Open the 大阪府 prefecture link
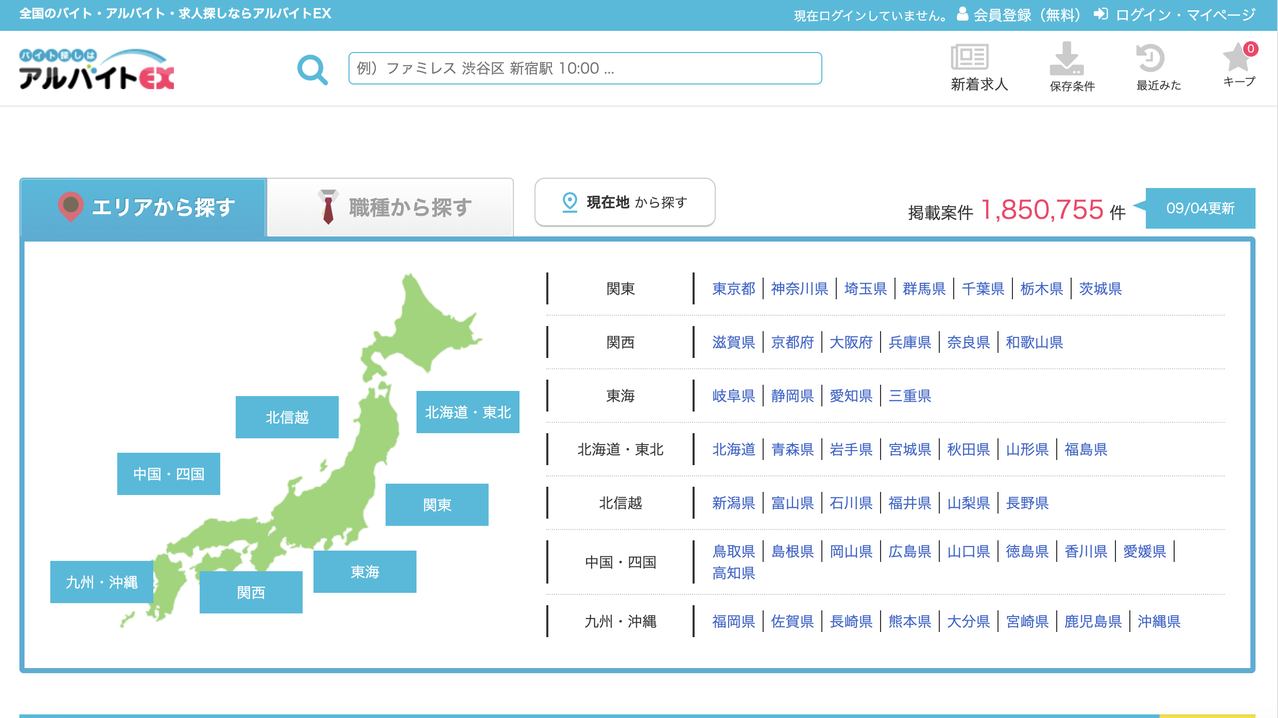 [x=851, y=342]
